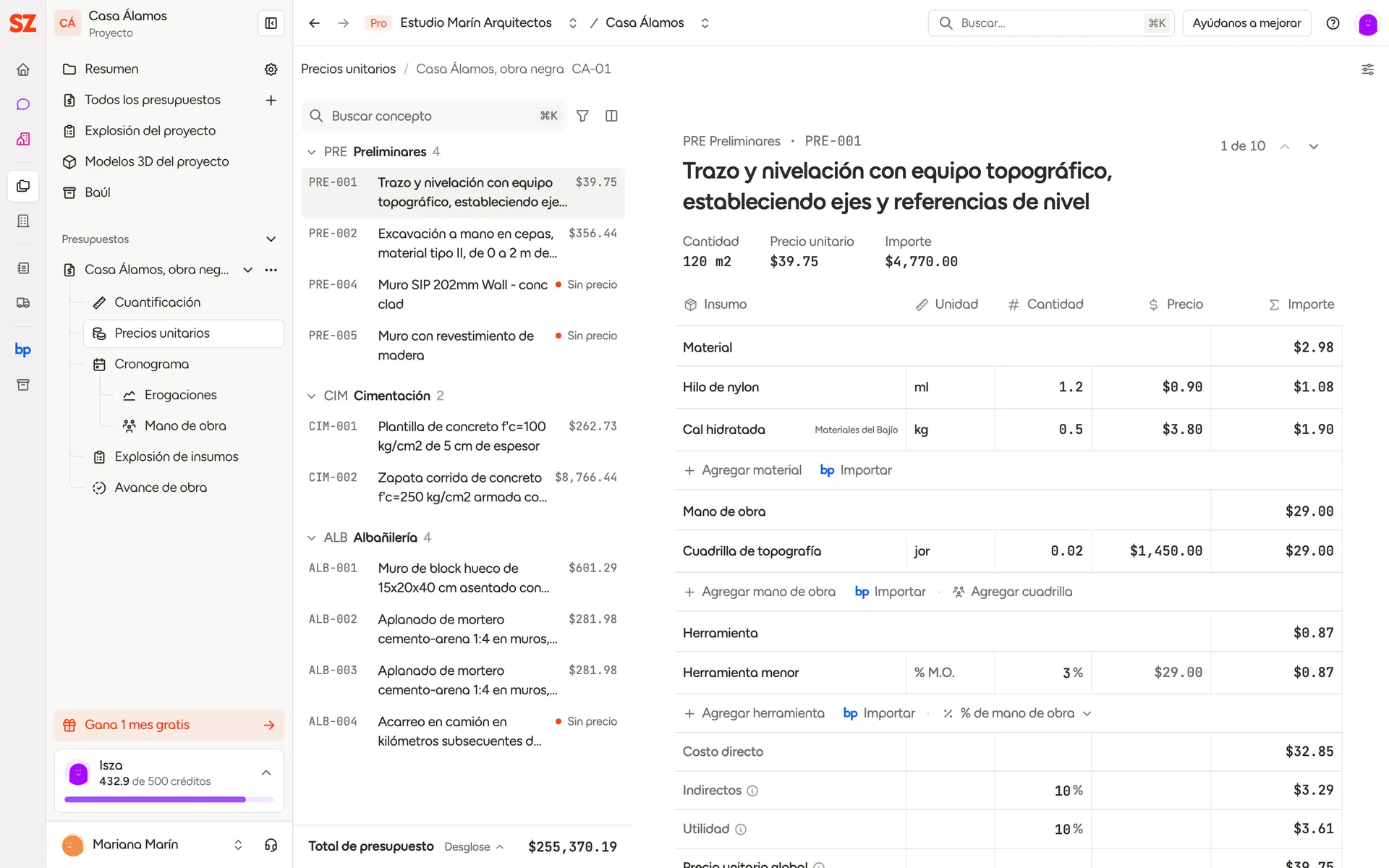Add a new budget with plus icon
The image size is (1389, 868).
271,100
